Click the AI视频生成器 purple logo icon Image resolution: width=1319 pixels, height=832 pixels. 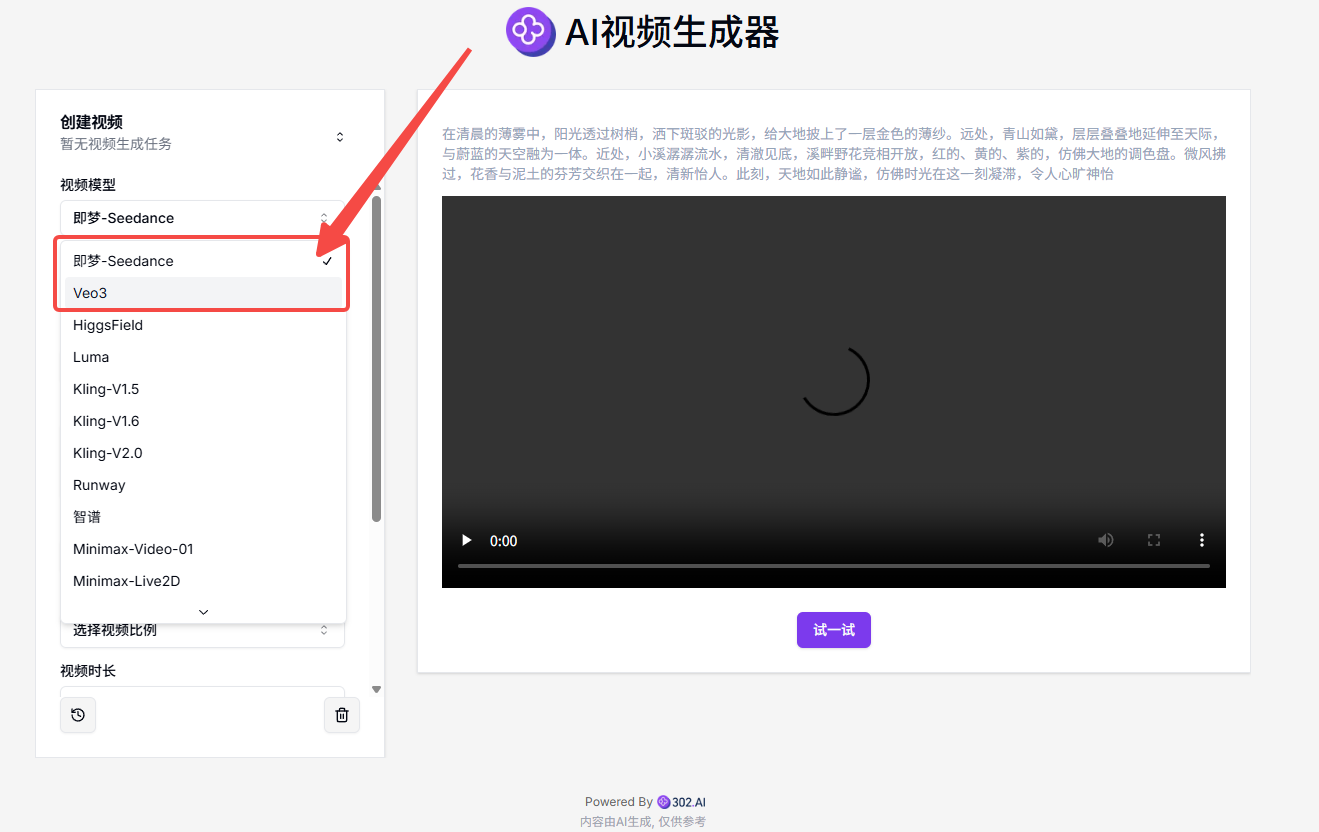pos(531,32)
